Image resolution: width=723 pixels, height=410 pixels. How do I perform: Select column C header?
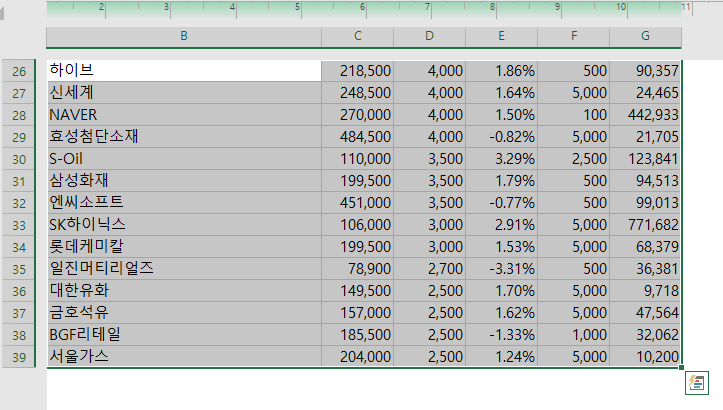(357, 36)
